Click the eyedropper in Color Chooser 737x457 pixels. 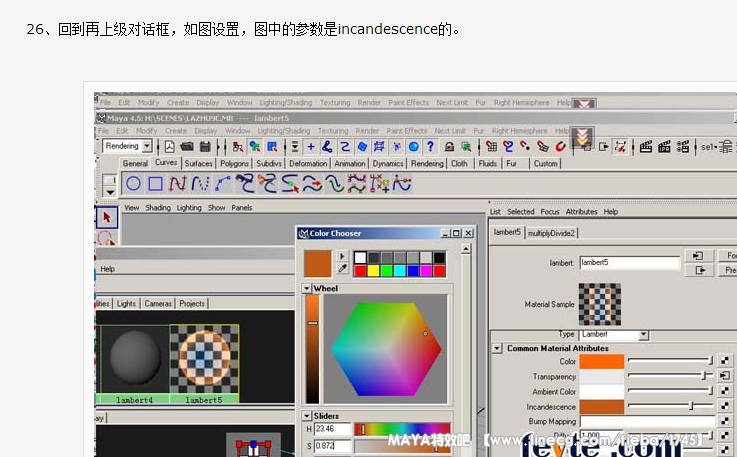(342, 269)
